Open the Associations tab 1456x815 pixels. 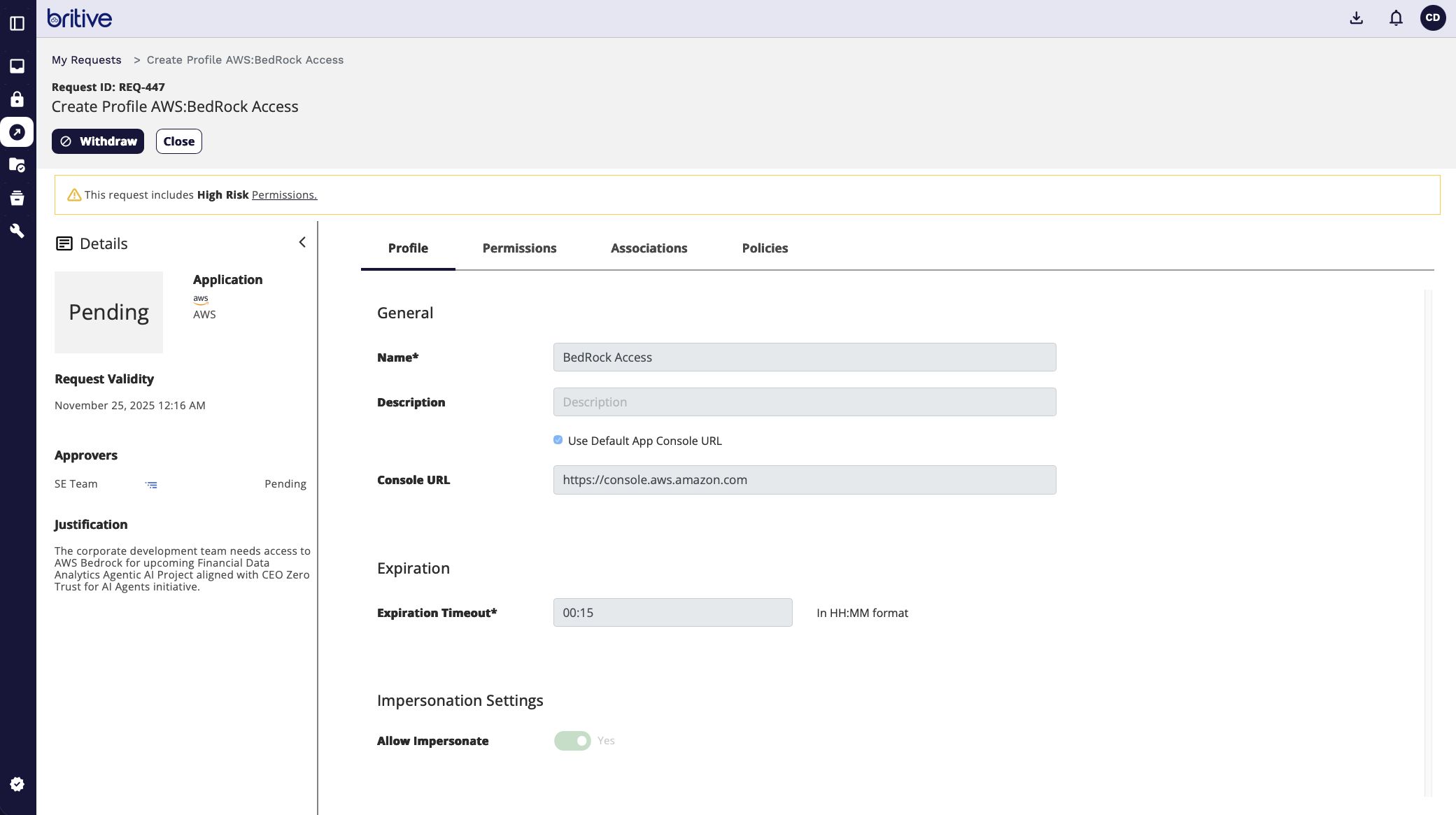tap(649, 248)
